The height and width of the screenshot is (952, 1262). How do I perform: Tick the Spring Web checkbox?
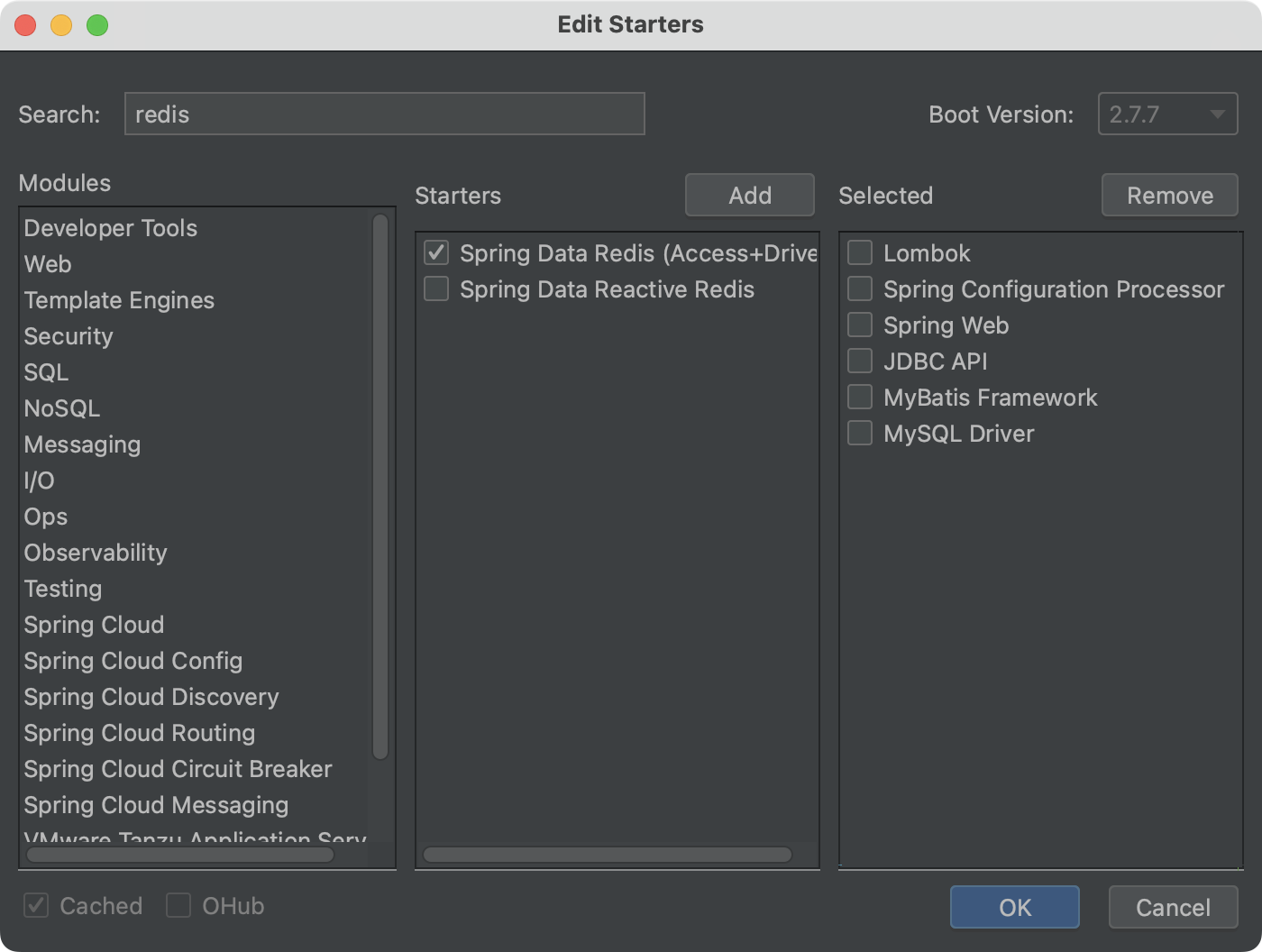pyautogui.click(x=859, y=325)
